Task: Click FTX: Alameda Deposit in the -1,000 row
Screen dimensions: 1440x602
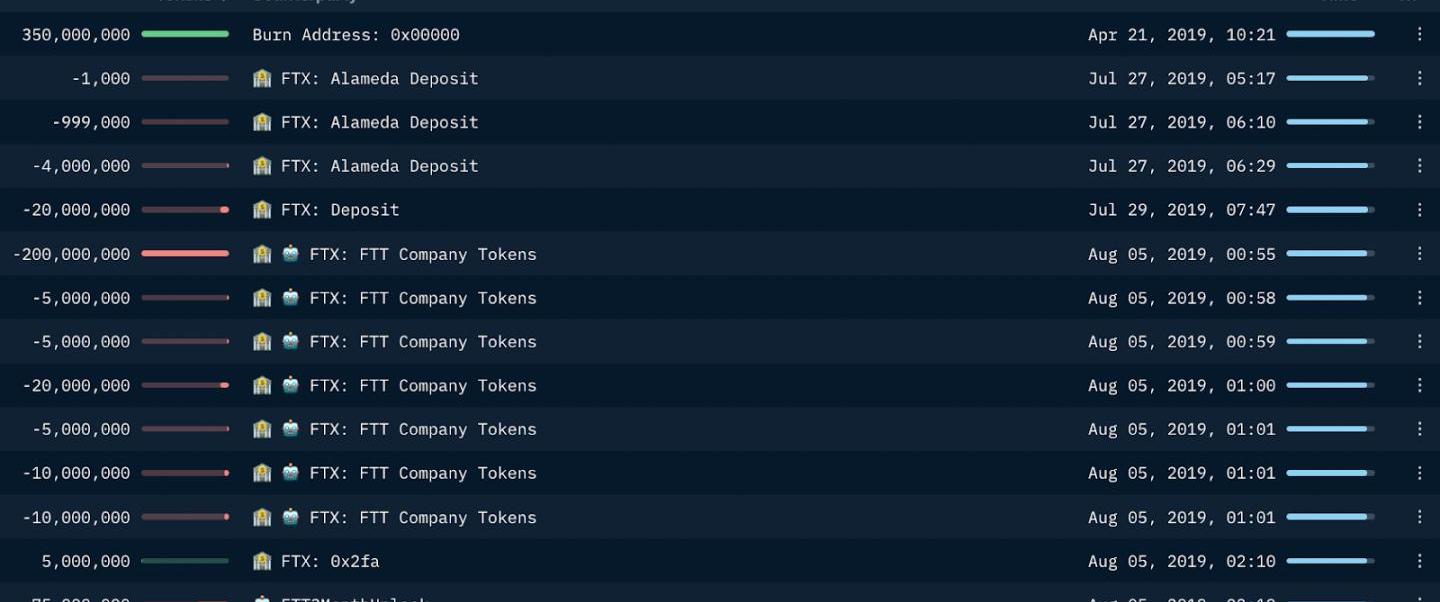Action: [x=379, y=78]
